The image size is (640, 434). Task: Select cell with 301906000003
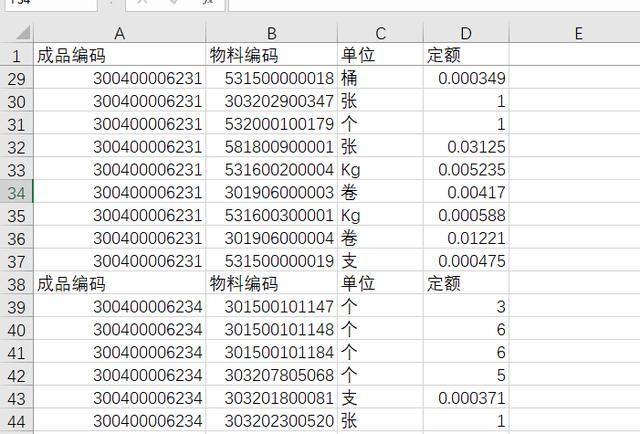coord(272,192)
